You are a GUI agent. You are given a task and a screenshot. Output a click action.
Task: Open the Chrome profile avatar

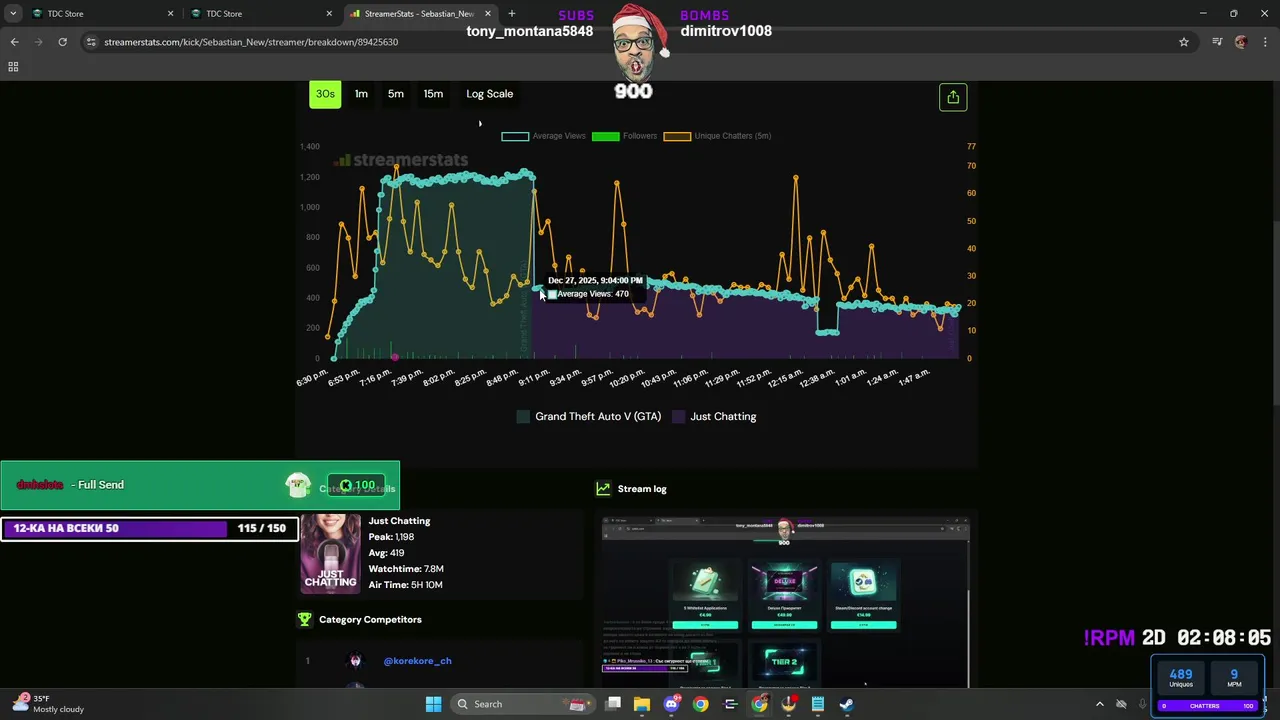coord(1241,42)
